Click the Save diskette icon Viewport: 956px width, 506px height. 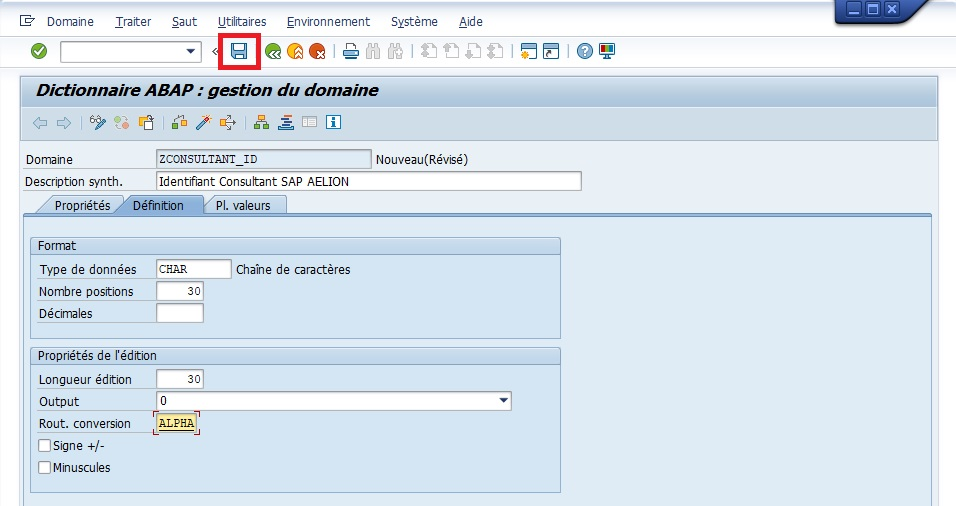click(x=239, y=51)
